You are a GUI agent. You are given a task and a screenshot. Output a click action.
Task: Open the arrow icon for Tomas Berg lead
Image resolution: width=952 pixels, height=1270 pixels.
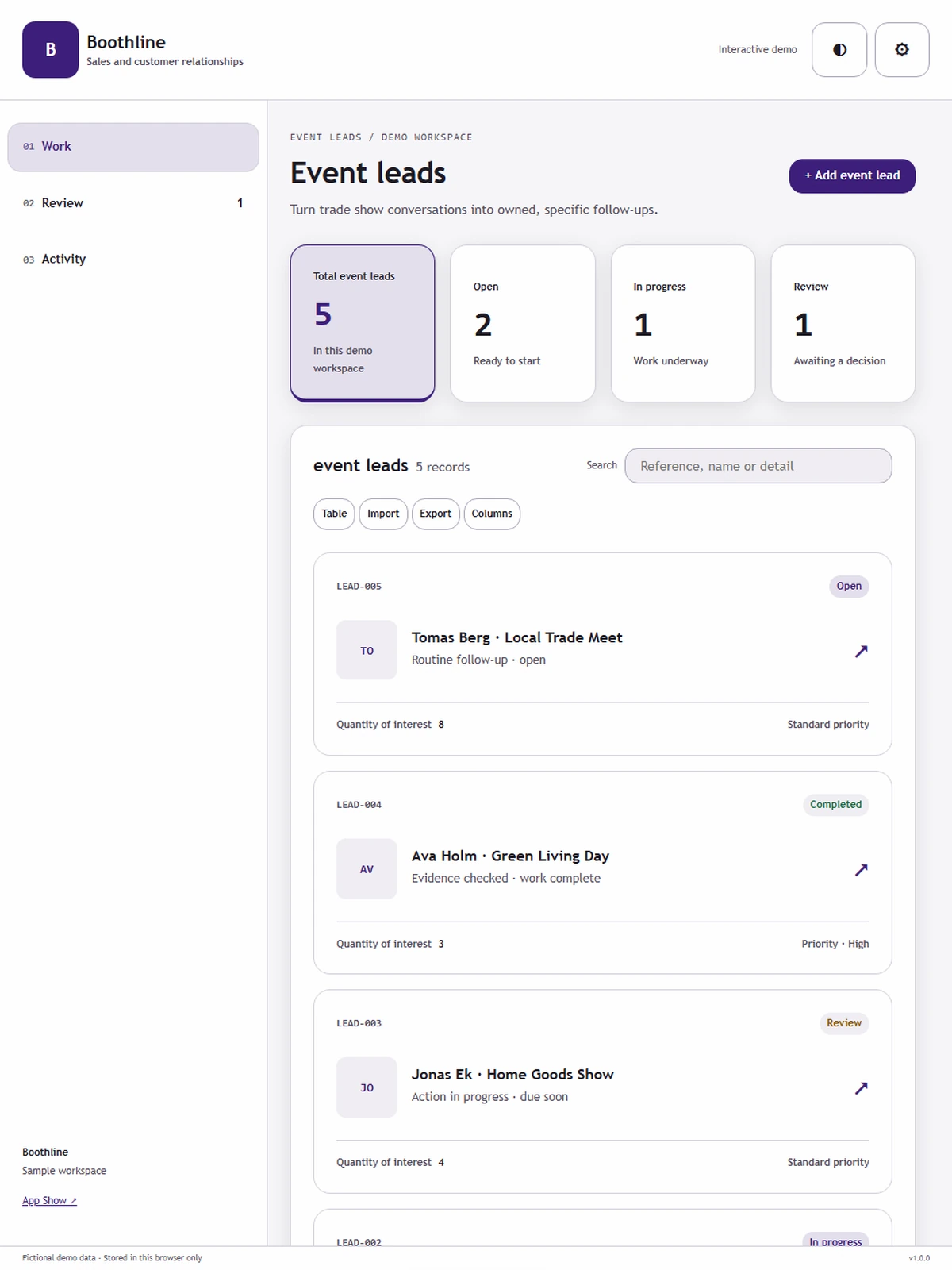(x=861, y=651)
